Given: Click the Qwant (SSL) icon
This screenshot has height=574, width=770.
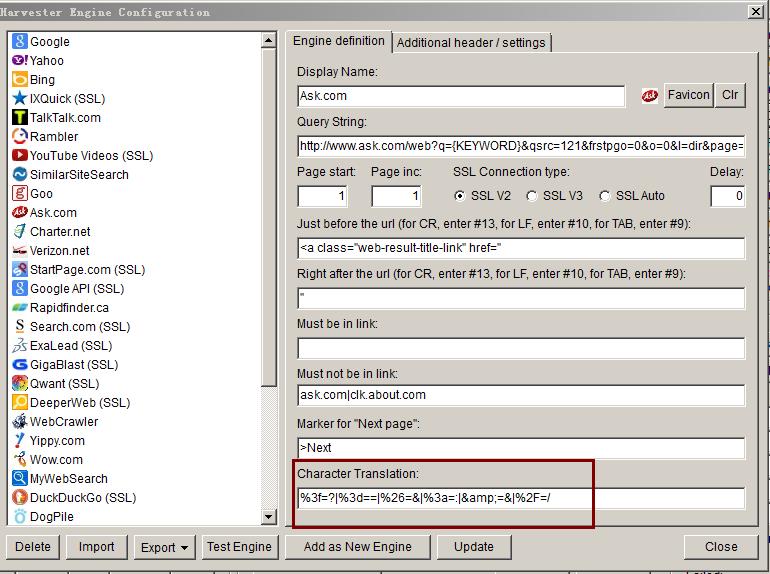Looking at the screenshot, I should 20,383.
